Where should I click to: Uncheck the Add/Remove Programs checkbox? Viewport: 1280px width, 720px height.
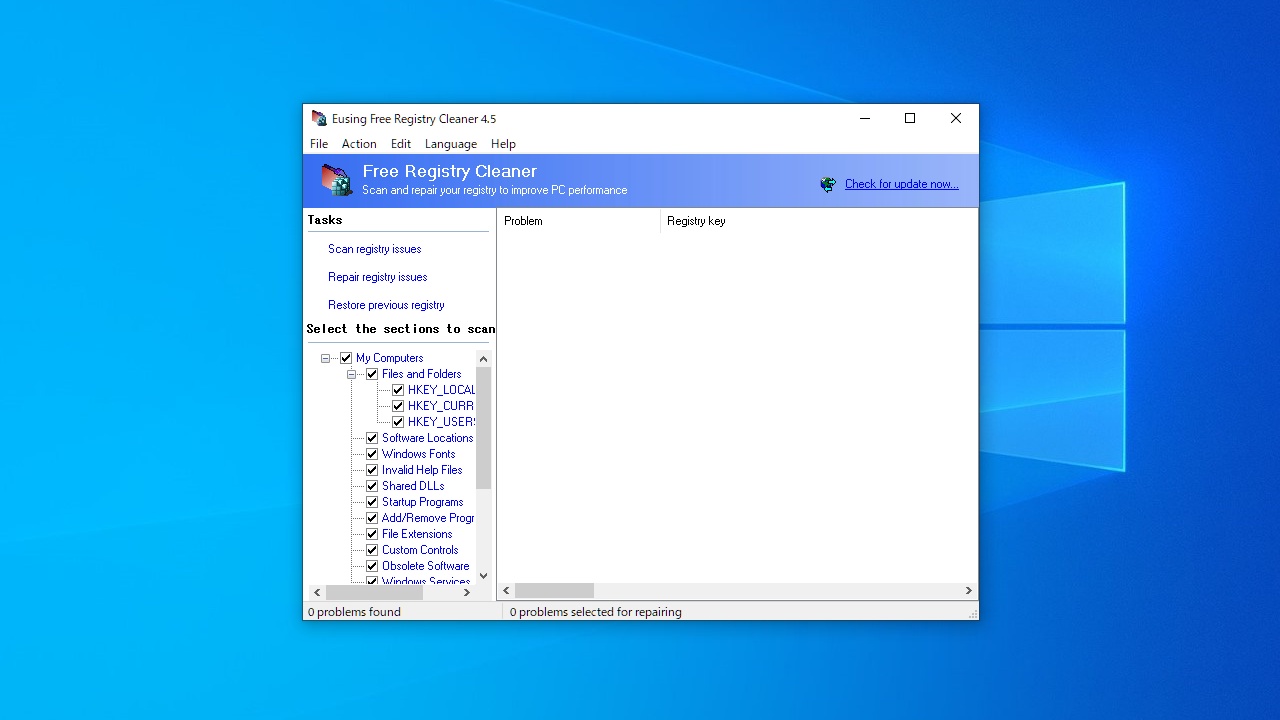click(372, 518)
